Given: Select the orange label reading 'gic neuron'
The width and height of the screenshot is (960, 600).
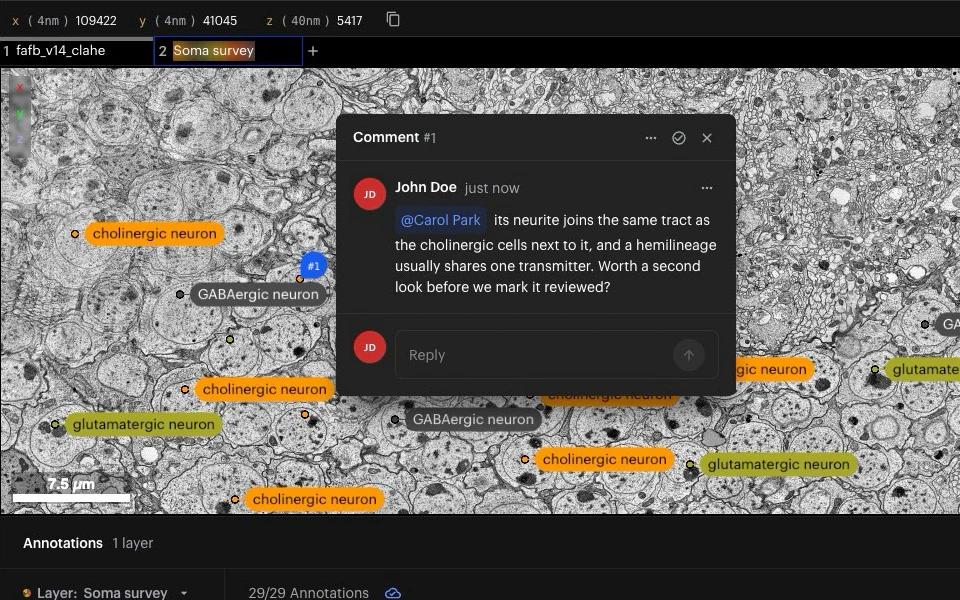Looking at the screenshot, I should [x=774, y=369].
